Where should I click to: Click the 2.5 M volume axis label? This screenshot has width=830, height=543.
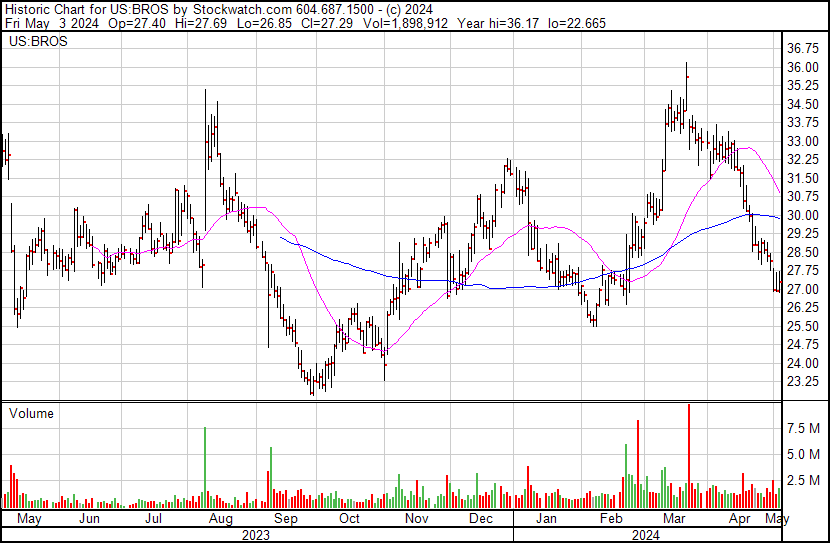coord(804,481)
